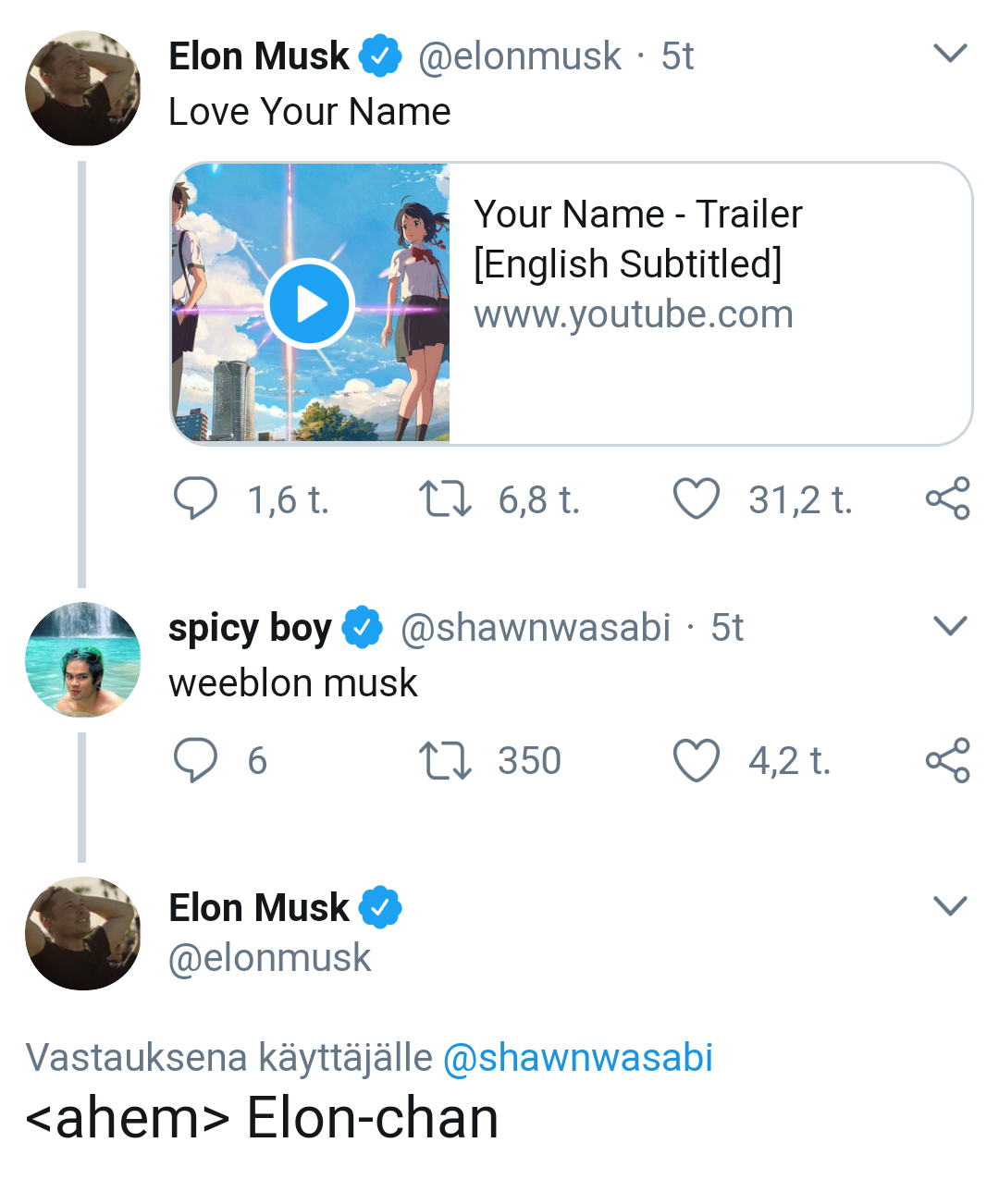Share the Love Your Name tweet
Screen dimensions: 999x1204
coord(947,498)
